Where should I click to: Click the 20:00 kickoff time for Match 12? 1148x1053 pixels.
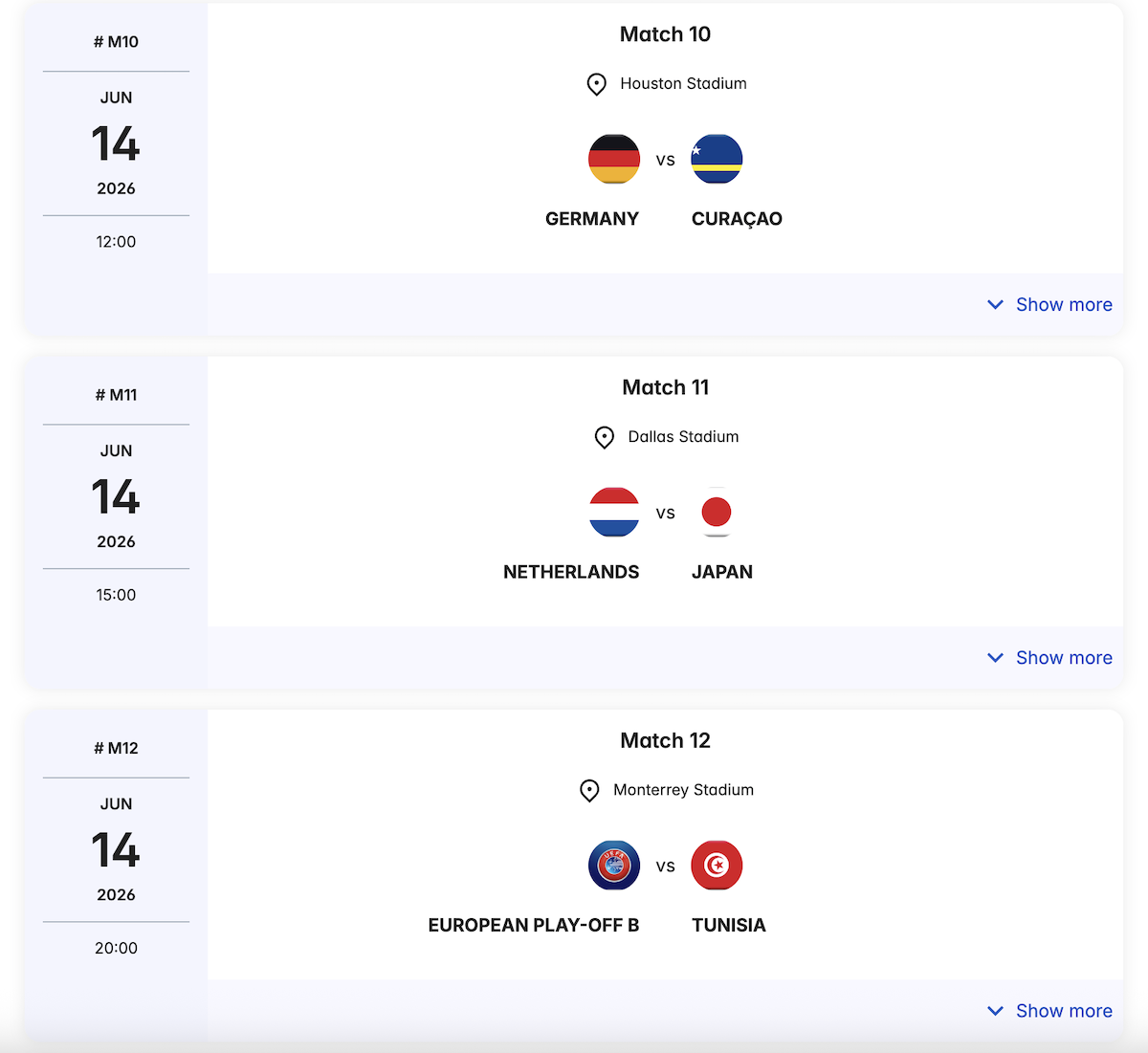coord(116,948)
